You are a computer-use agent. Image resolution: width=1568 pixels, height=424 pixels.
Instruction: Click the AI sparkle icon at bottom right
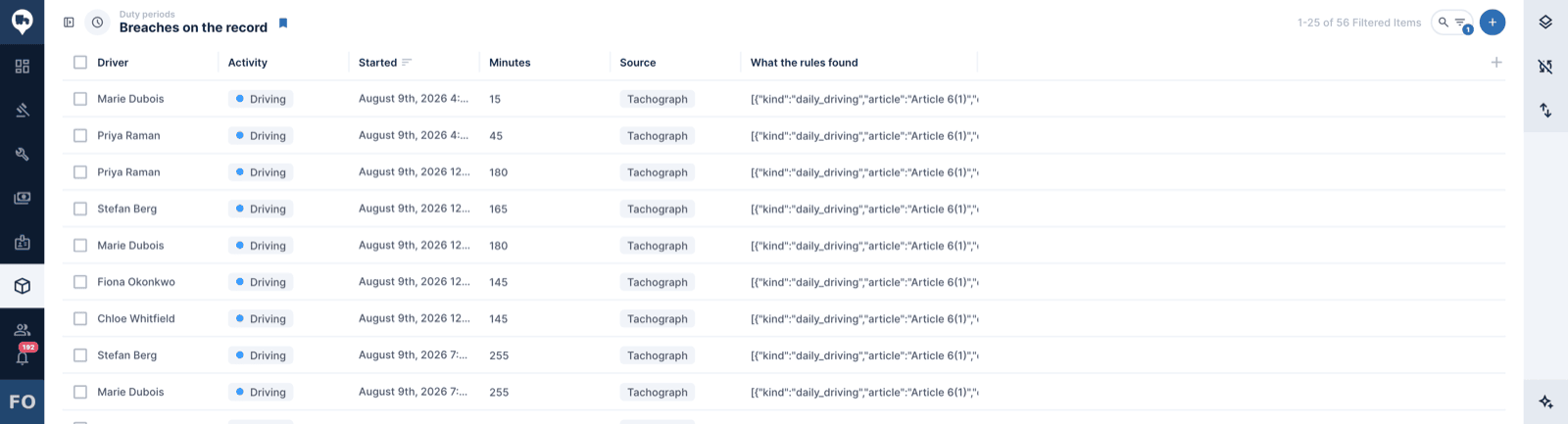tap(1545, 401)
